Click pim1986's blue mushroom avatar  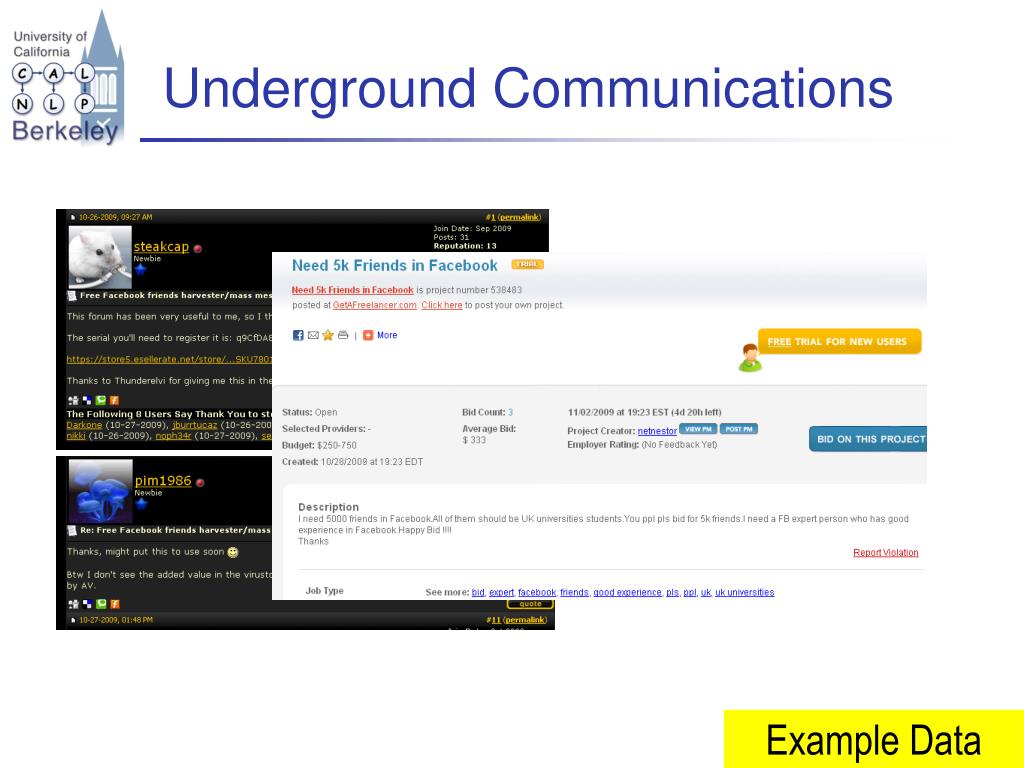click(x=101, y=490)
